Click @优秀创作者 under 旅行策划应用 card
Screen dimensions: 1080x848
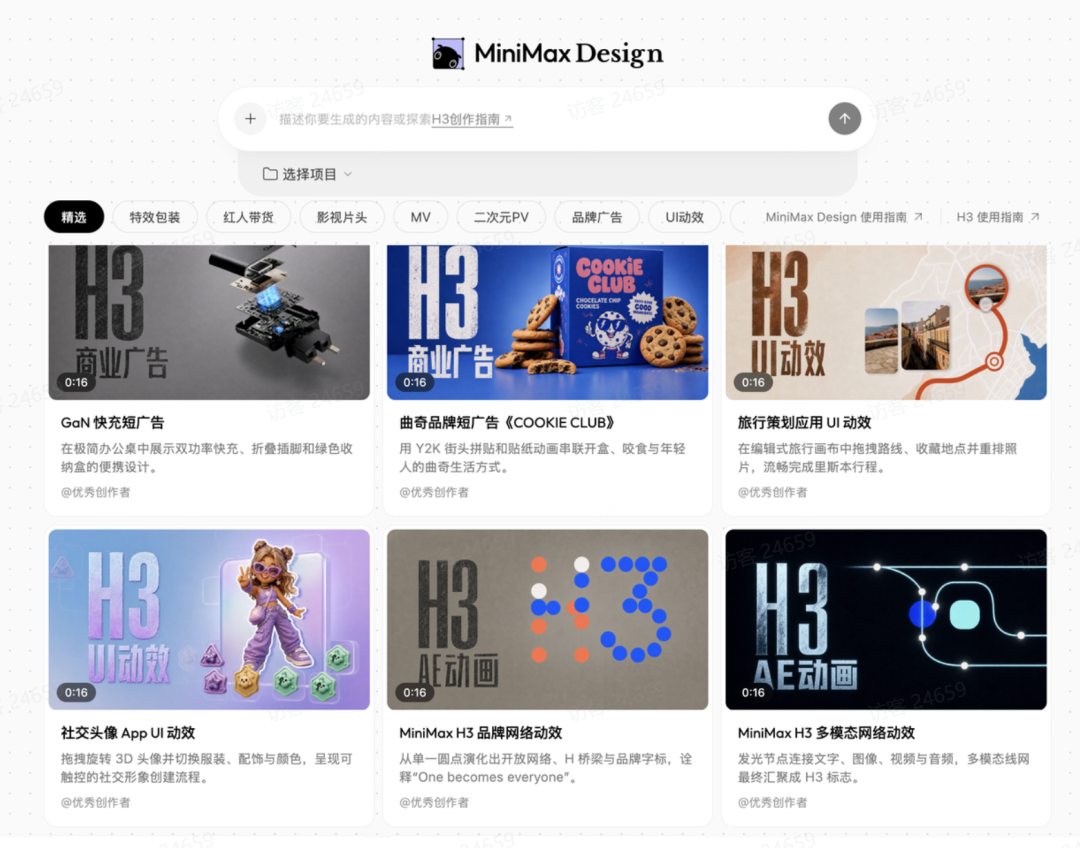(x=773, y=492)
